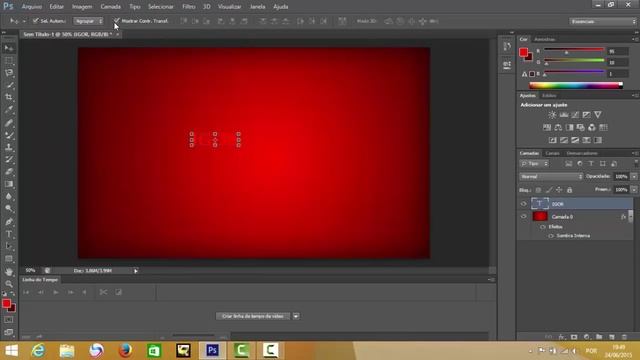
Task: Toggle lock all for layer
Action: coord(569,190)
